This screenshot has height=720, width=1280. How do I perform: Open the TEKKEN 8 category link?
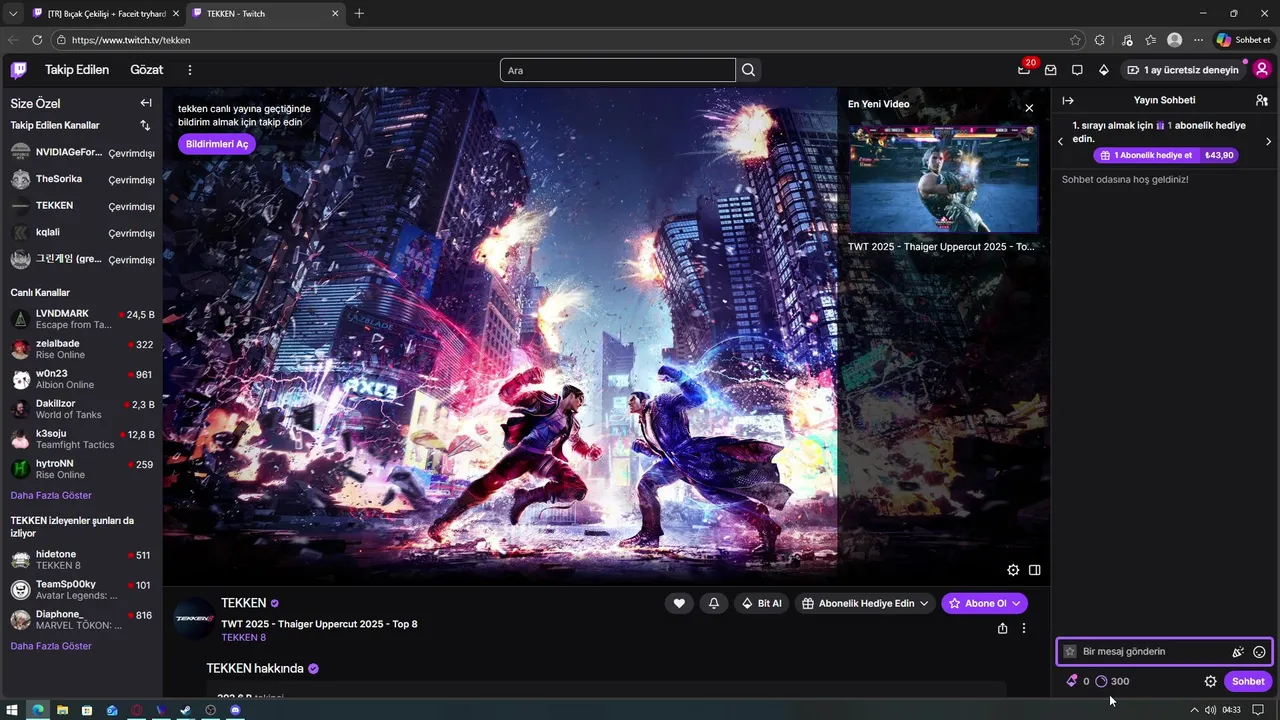pos(243,637)
